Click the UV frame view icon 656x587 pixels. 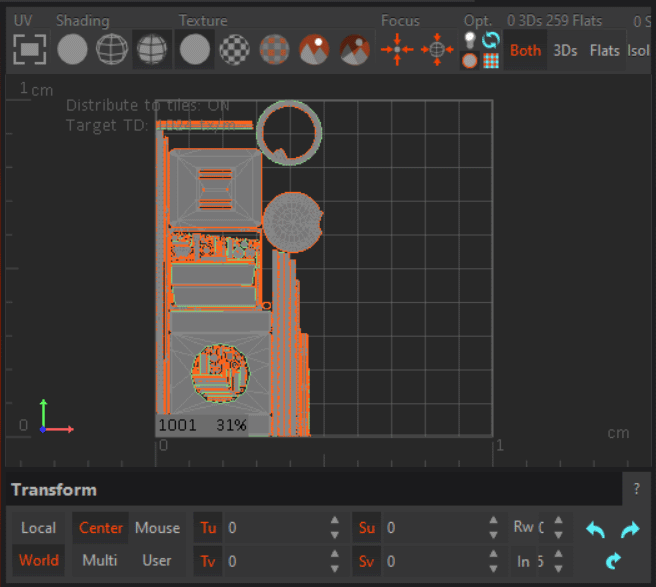click(30, 48)
